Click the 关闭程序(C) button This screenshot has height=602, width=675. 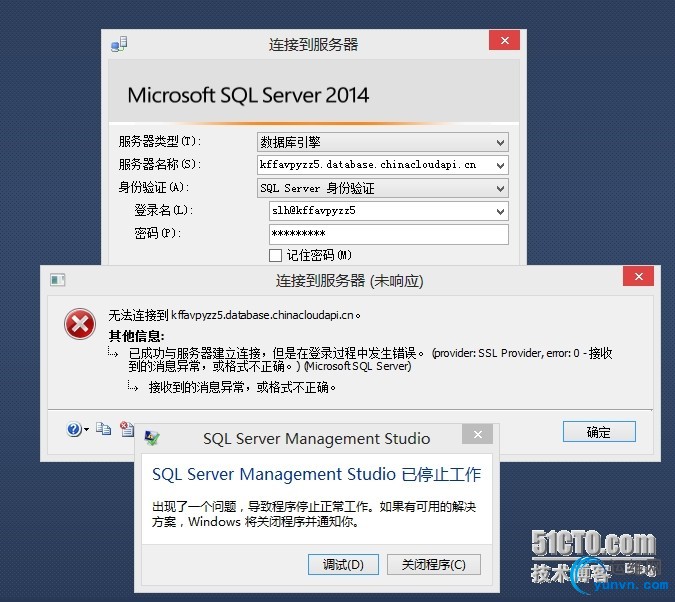433,565
